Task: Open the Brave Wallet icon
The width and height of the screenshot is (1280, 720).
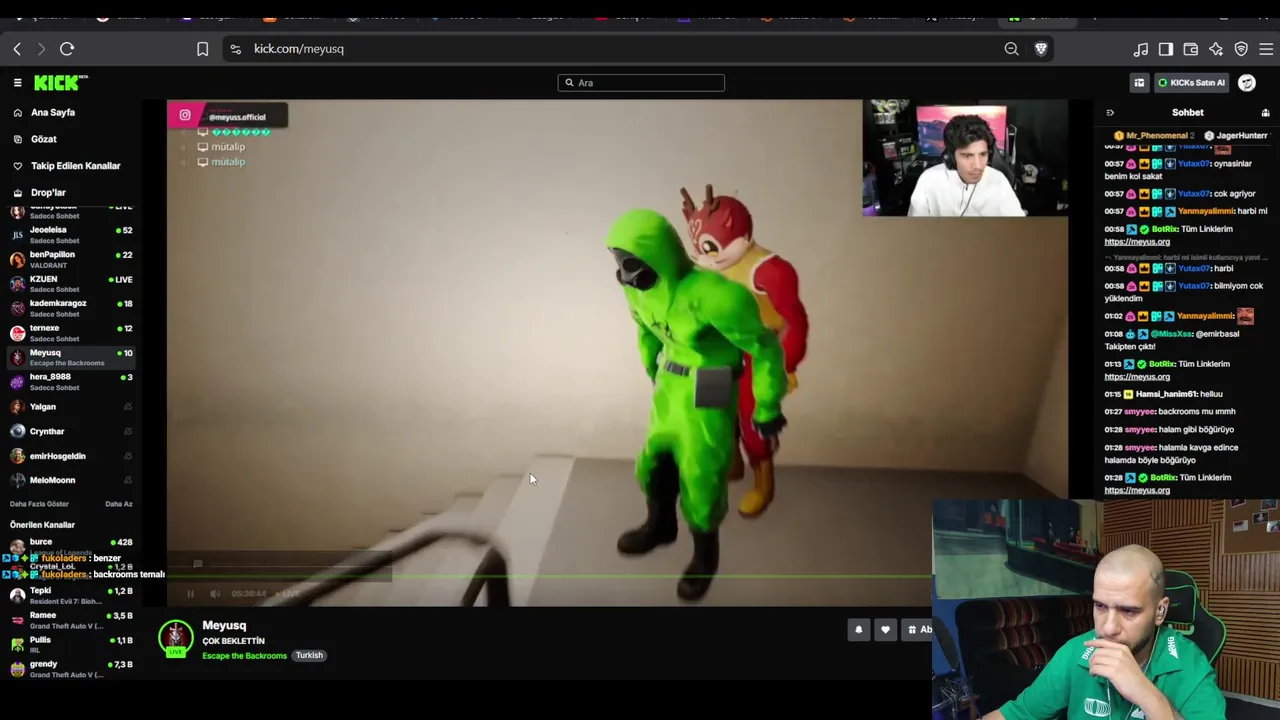Action: (x=1191, y=49)
